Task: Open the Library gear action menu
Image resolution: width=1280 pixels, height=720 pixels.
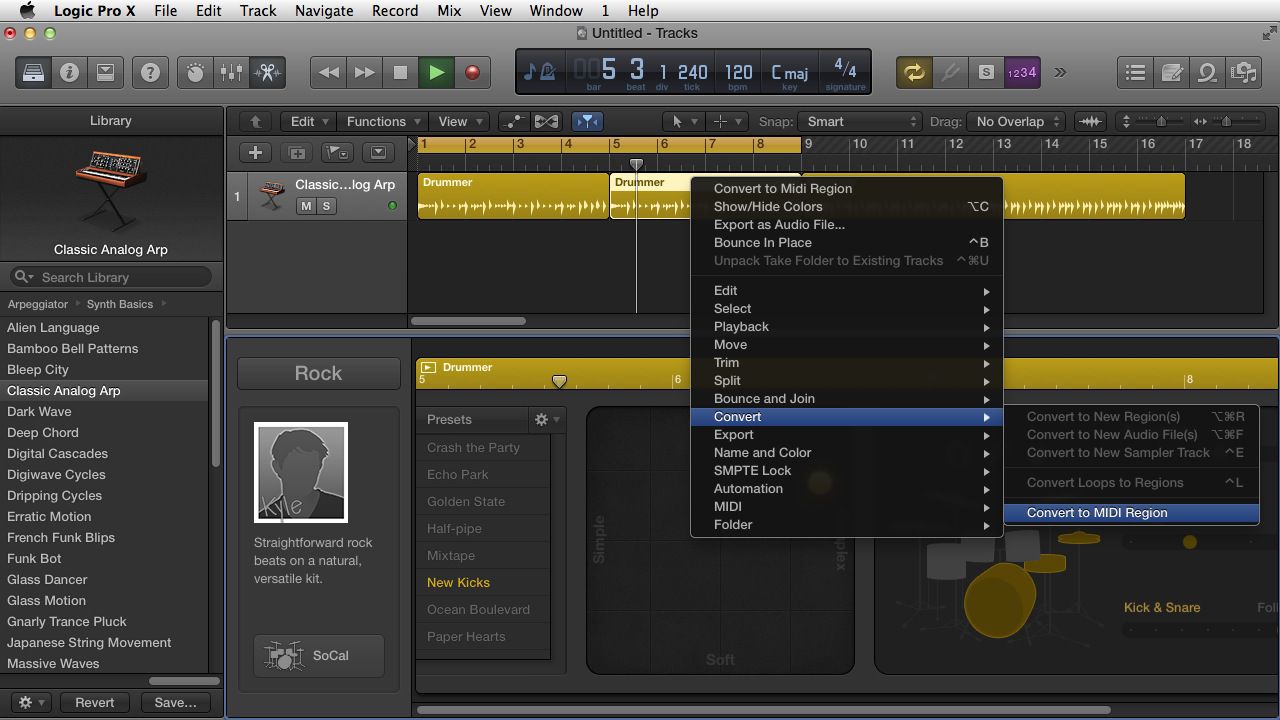Action: click(31, 702)
